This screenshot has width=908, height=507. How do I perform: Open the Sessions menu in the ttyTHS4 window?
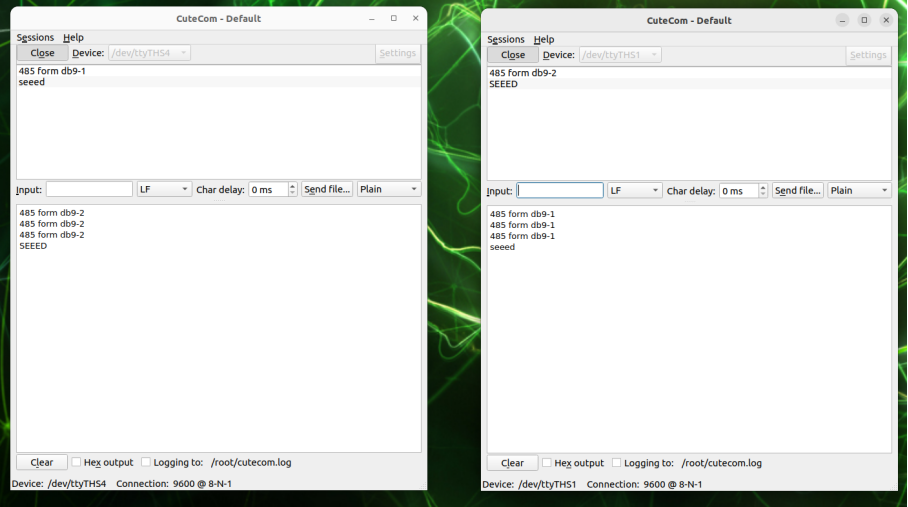(35, 37)
